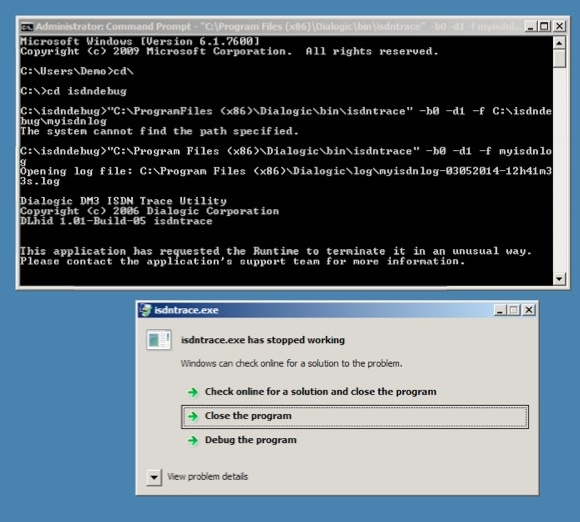Click the 'Opening log file:' line
Screen dimensions: 580x522
[286, 176]
